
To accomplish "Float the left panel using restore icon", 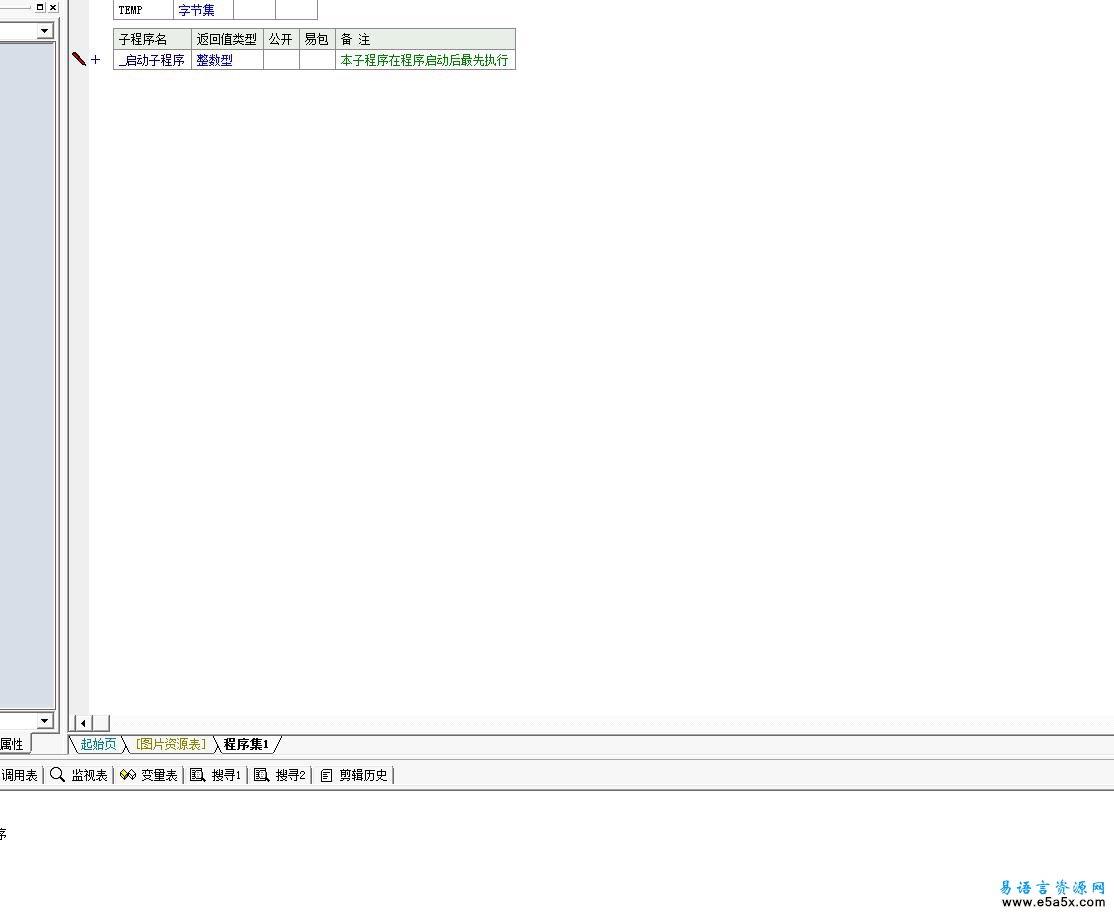I will tap(40, 7).
